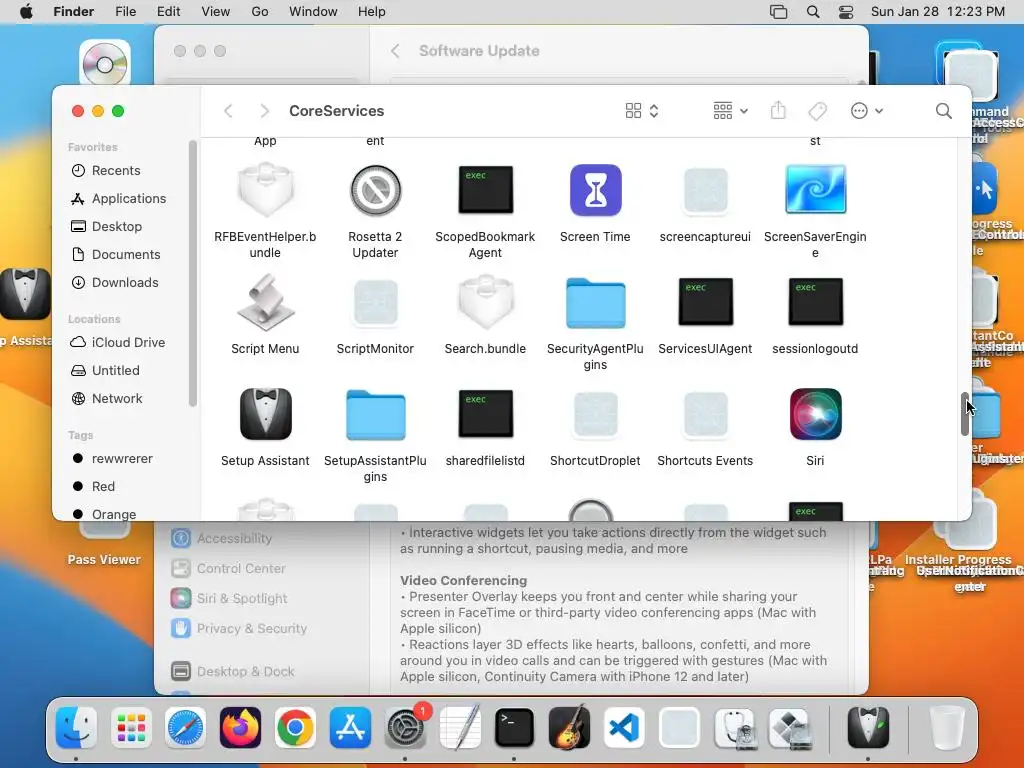Click Privacy & Security in System Settings
This screenshot has height=768, width=1024.
[x=239, y=628]
